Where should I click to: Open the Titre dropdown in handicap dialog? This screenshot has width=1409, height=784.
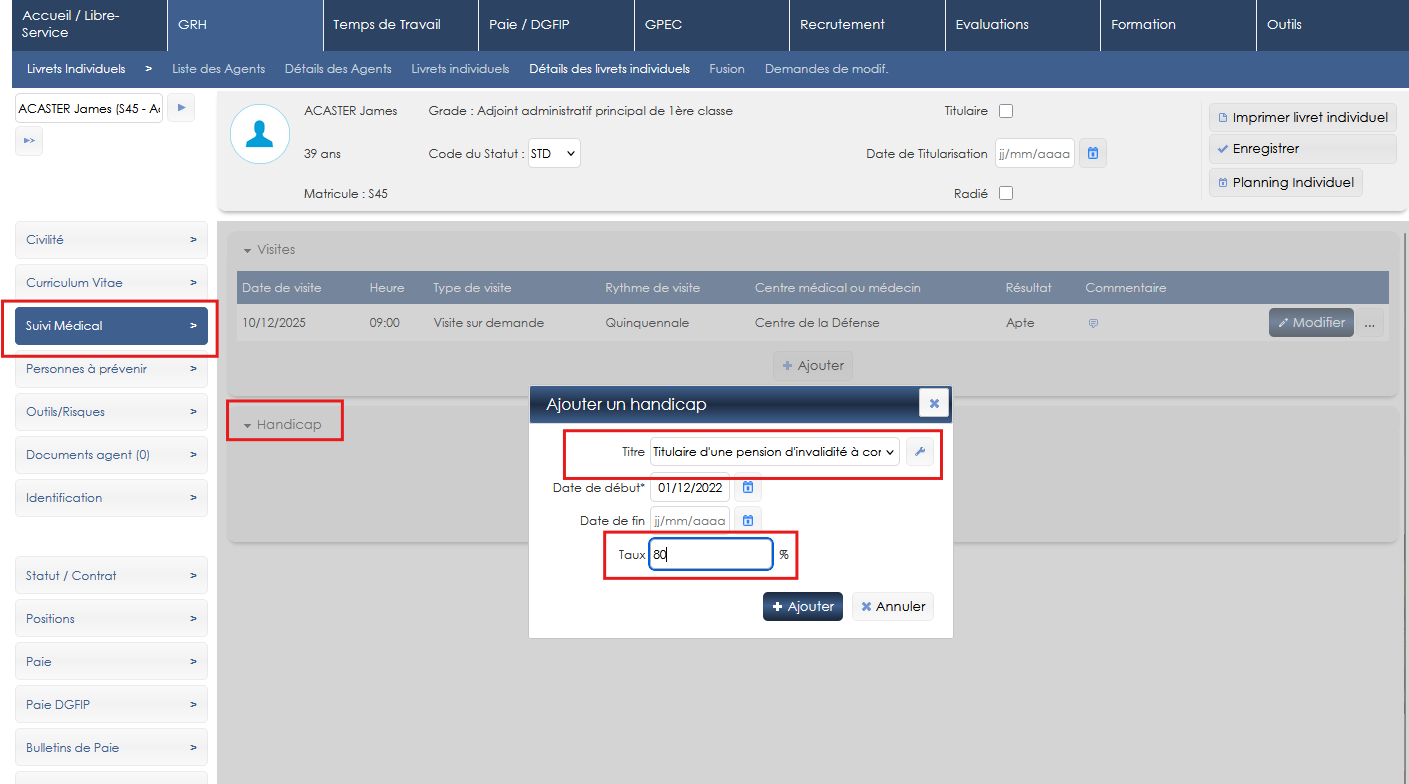pos(774,452)
